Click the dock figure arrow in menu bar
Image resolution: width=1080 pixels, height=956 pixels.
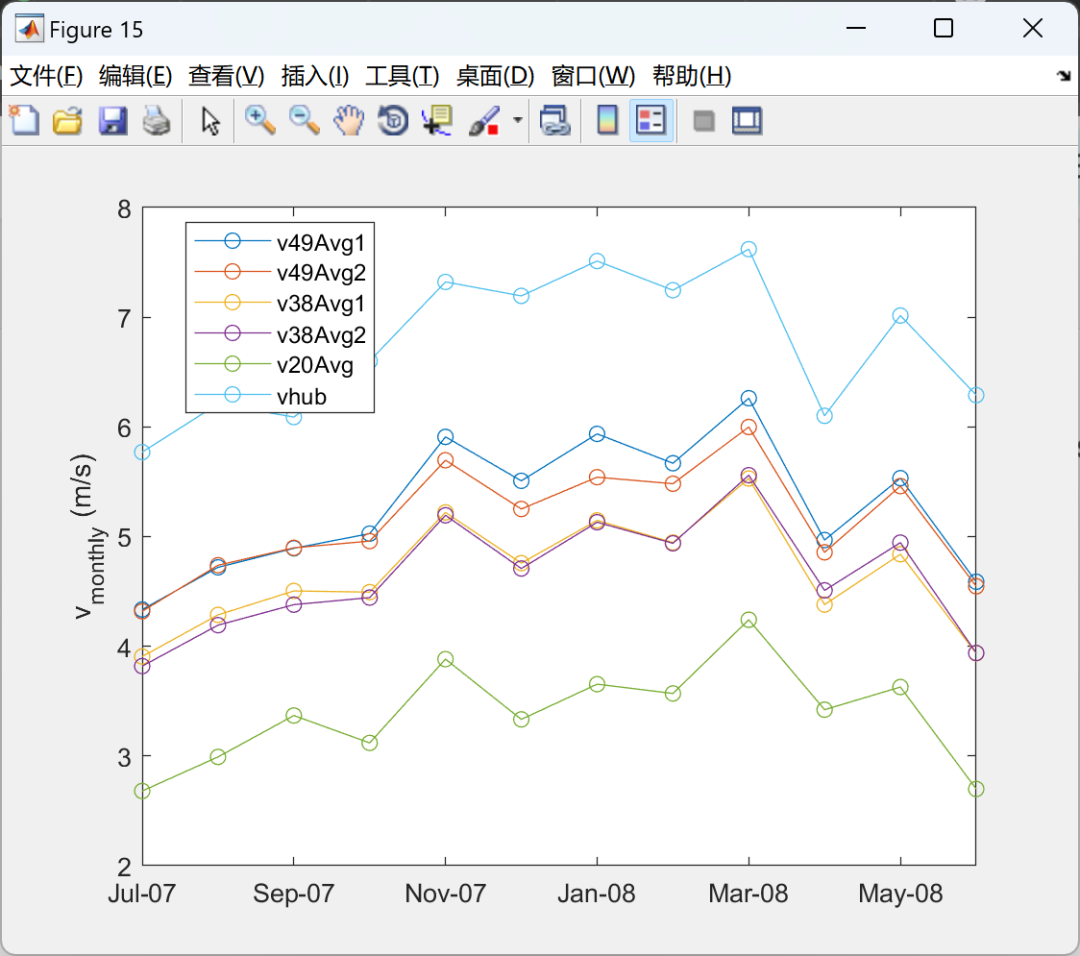pyautogui.click(x=1063, y=76)
